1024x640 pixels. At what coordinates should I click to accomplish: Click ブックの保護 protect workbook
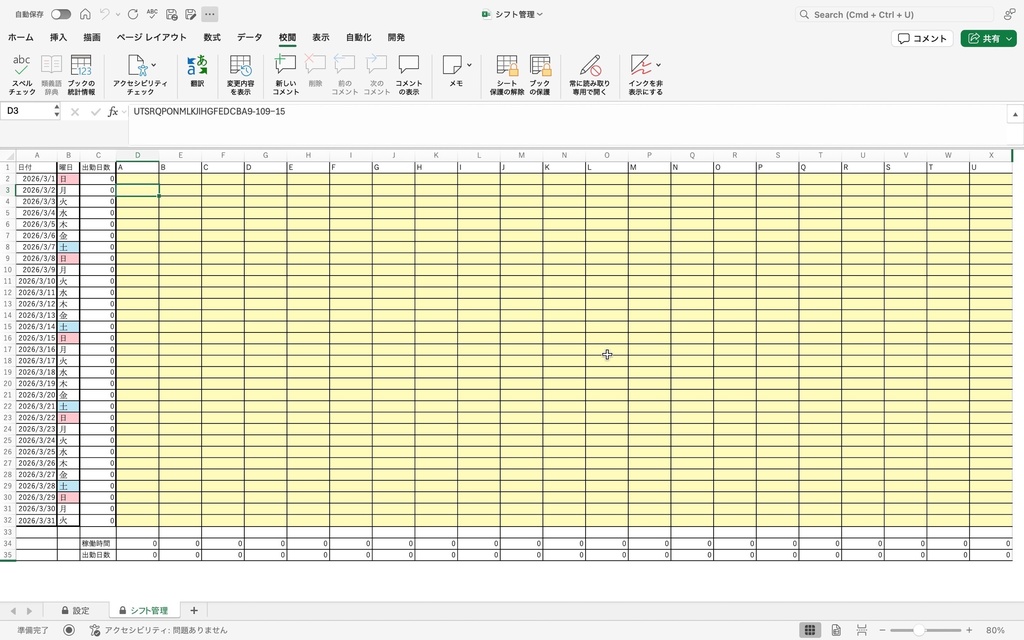pyautogui.click(x=539, y=74)
